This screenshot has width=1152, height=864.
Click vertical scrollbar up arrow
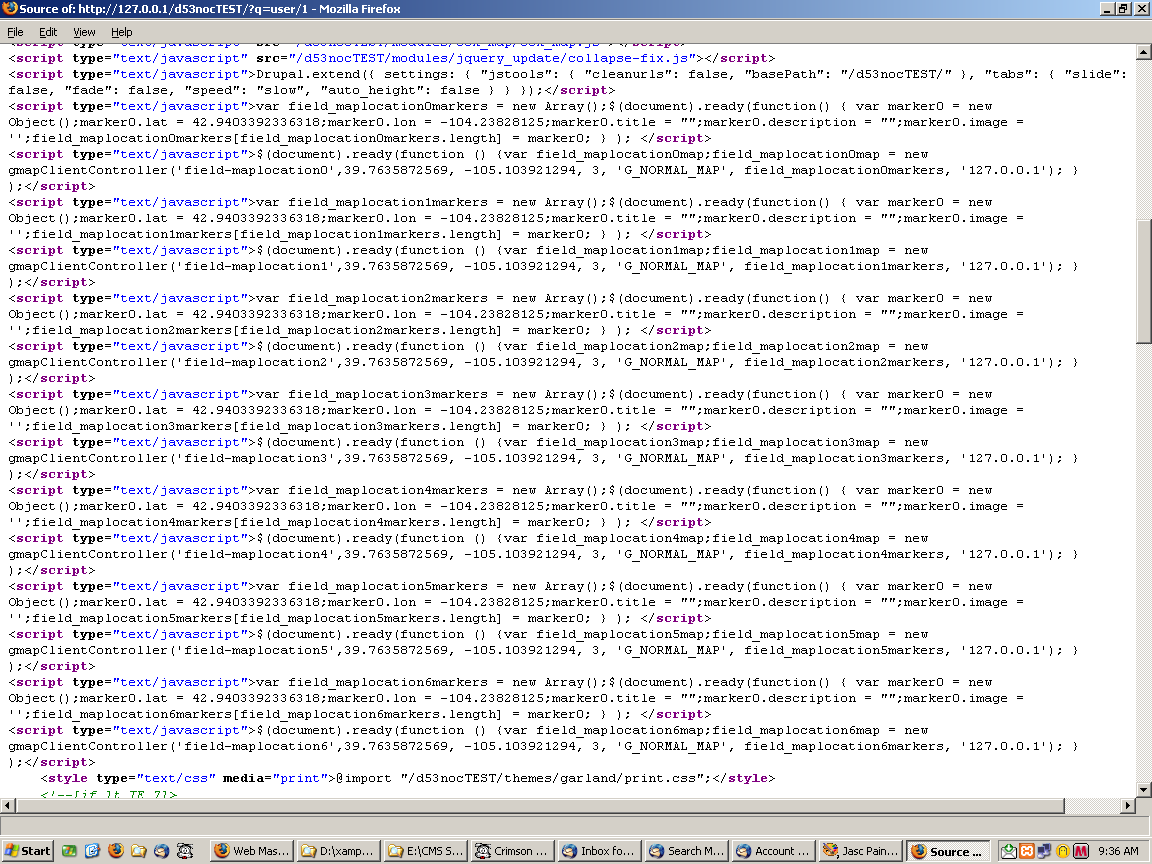click(x=1144, y=52)
